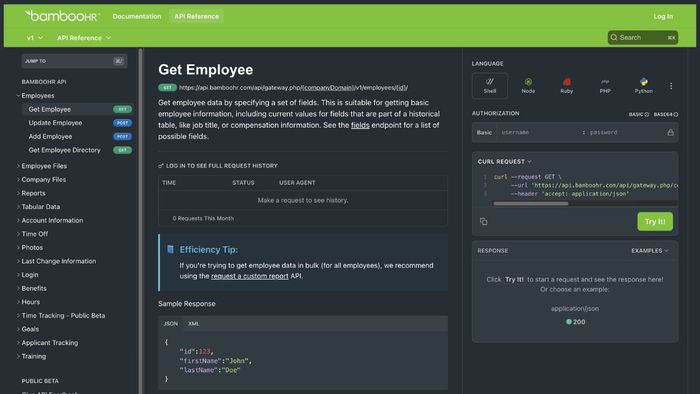Click POST badge next to Update Employee
Viewport: 700px width, 394px height.
(x=122, y=123)
